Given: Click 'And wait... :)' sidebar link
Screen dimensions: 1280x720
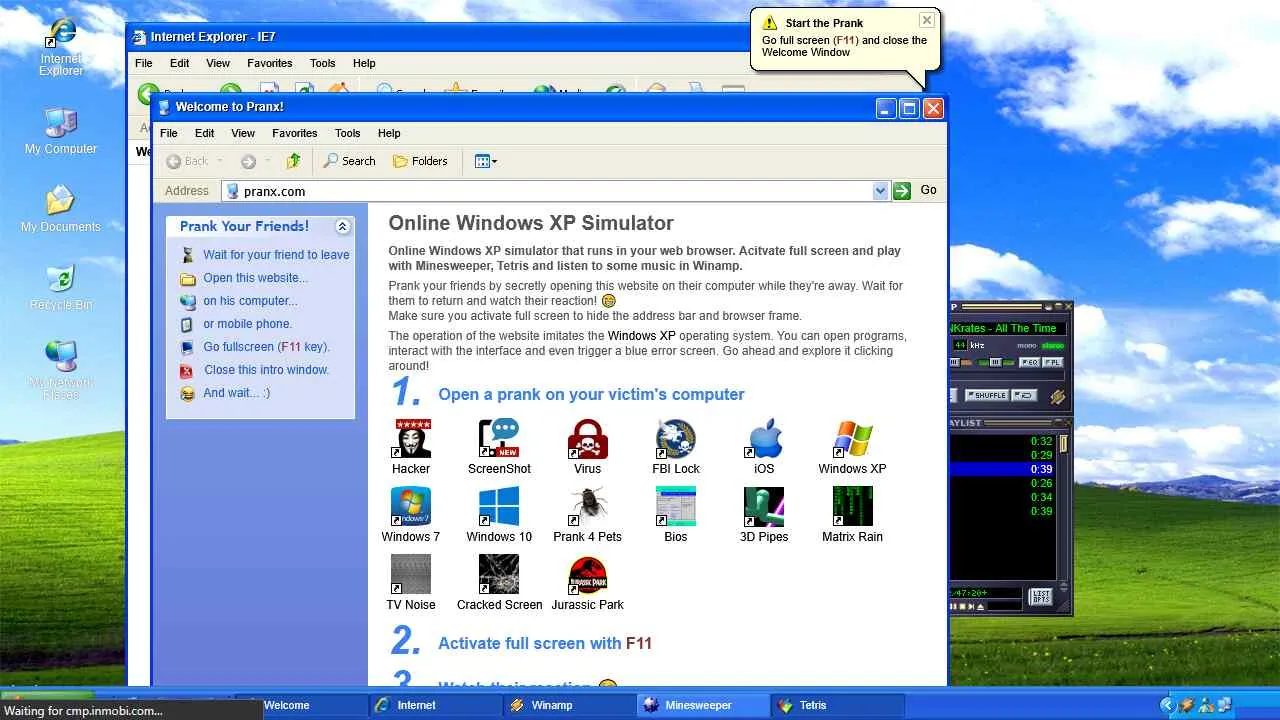Looking at the screenshot, I should pos(237,393).
